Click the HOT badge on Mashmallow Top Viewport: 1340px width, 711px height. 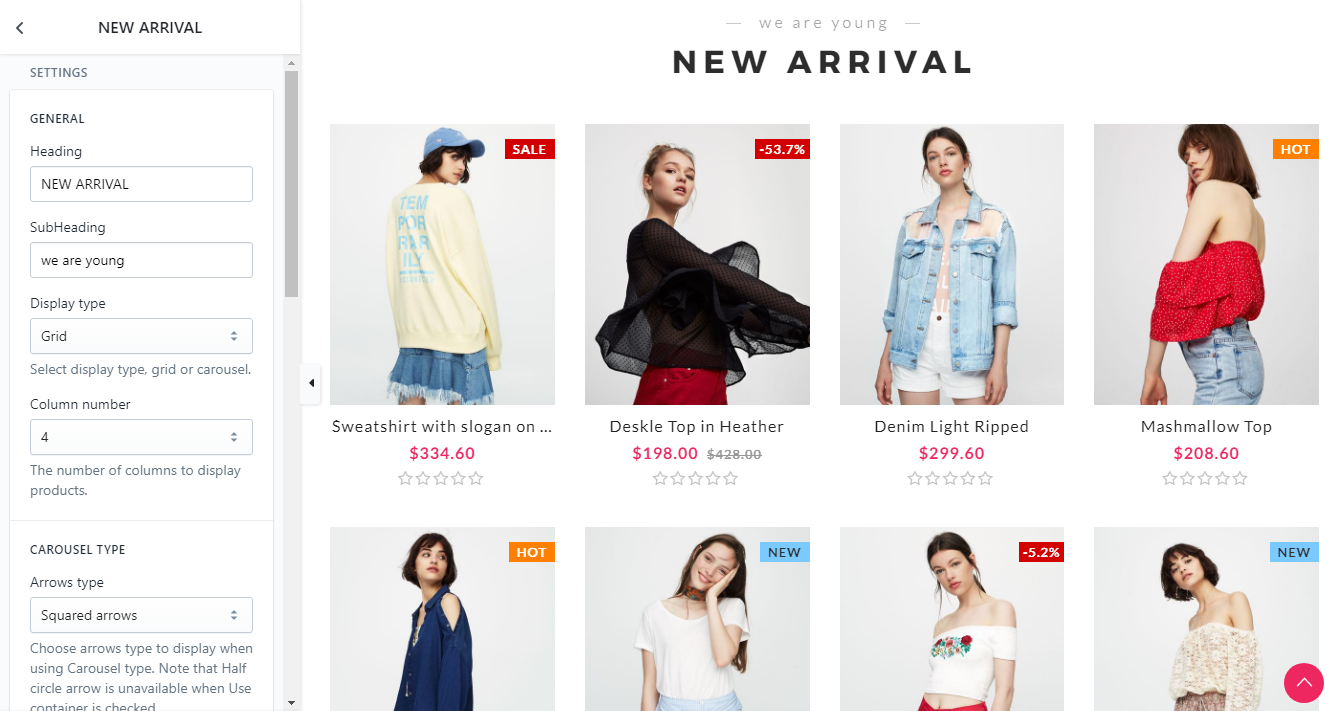click(x=1295, y=149)
